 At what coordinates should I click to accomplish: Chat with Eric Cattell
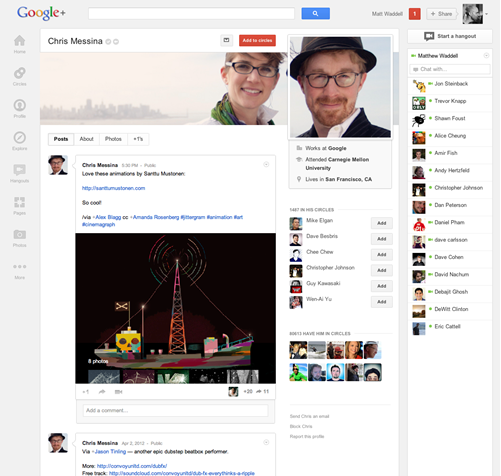click(x=450, y=329)
